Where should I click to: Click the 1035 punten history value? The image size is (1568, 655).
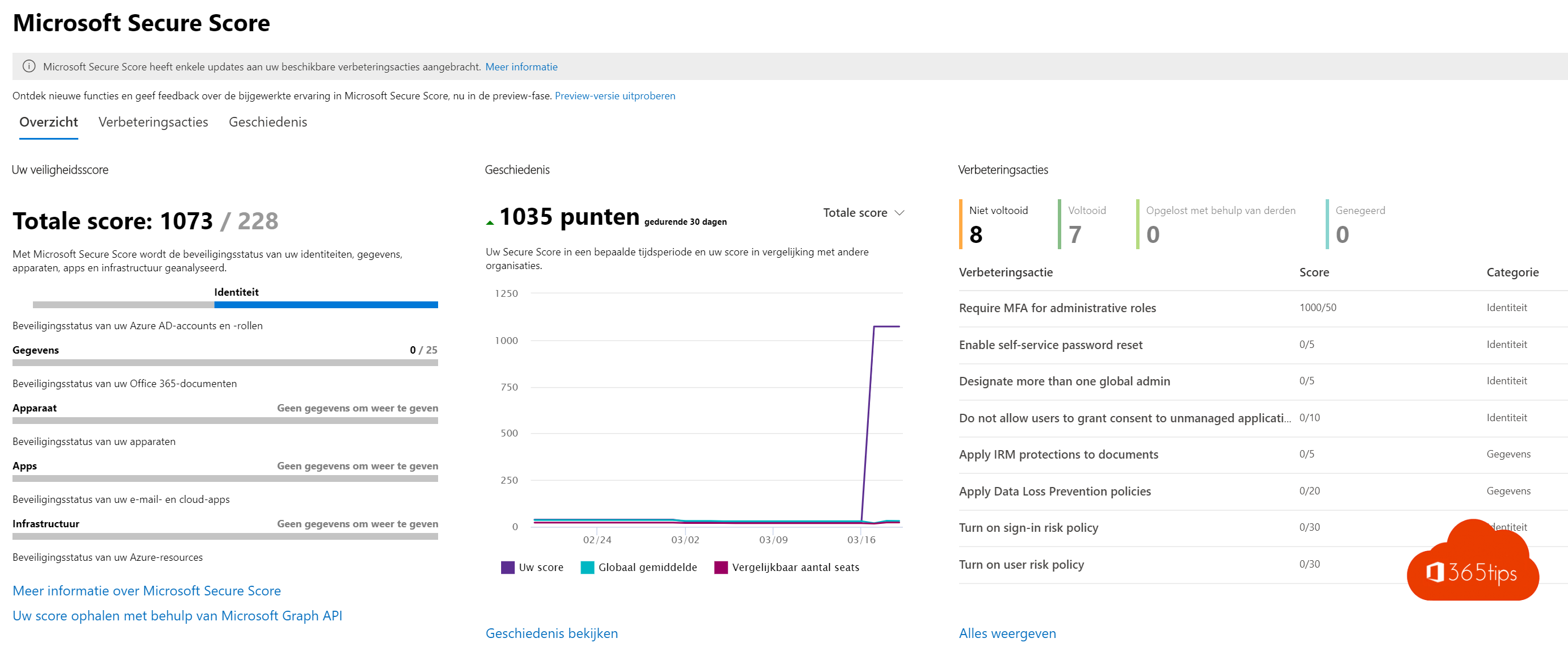coord(569,217)
